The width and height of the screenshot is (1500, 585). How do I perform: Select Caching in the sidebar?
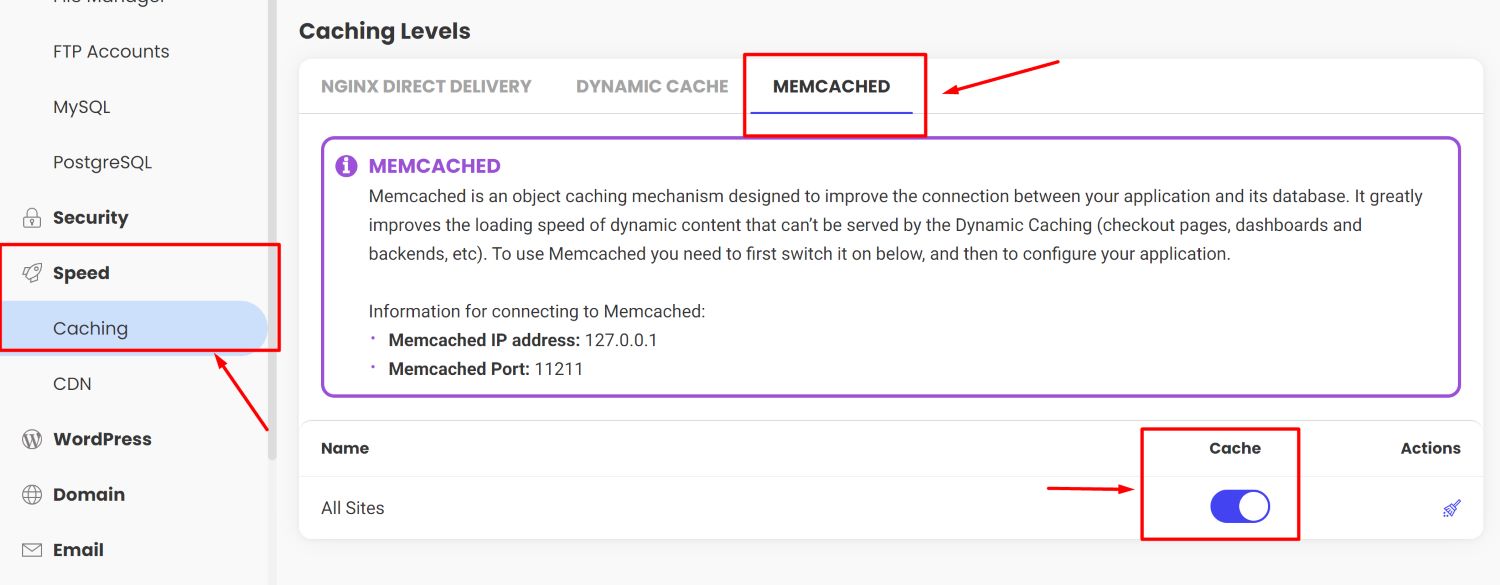[133, 328]
